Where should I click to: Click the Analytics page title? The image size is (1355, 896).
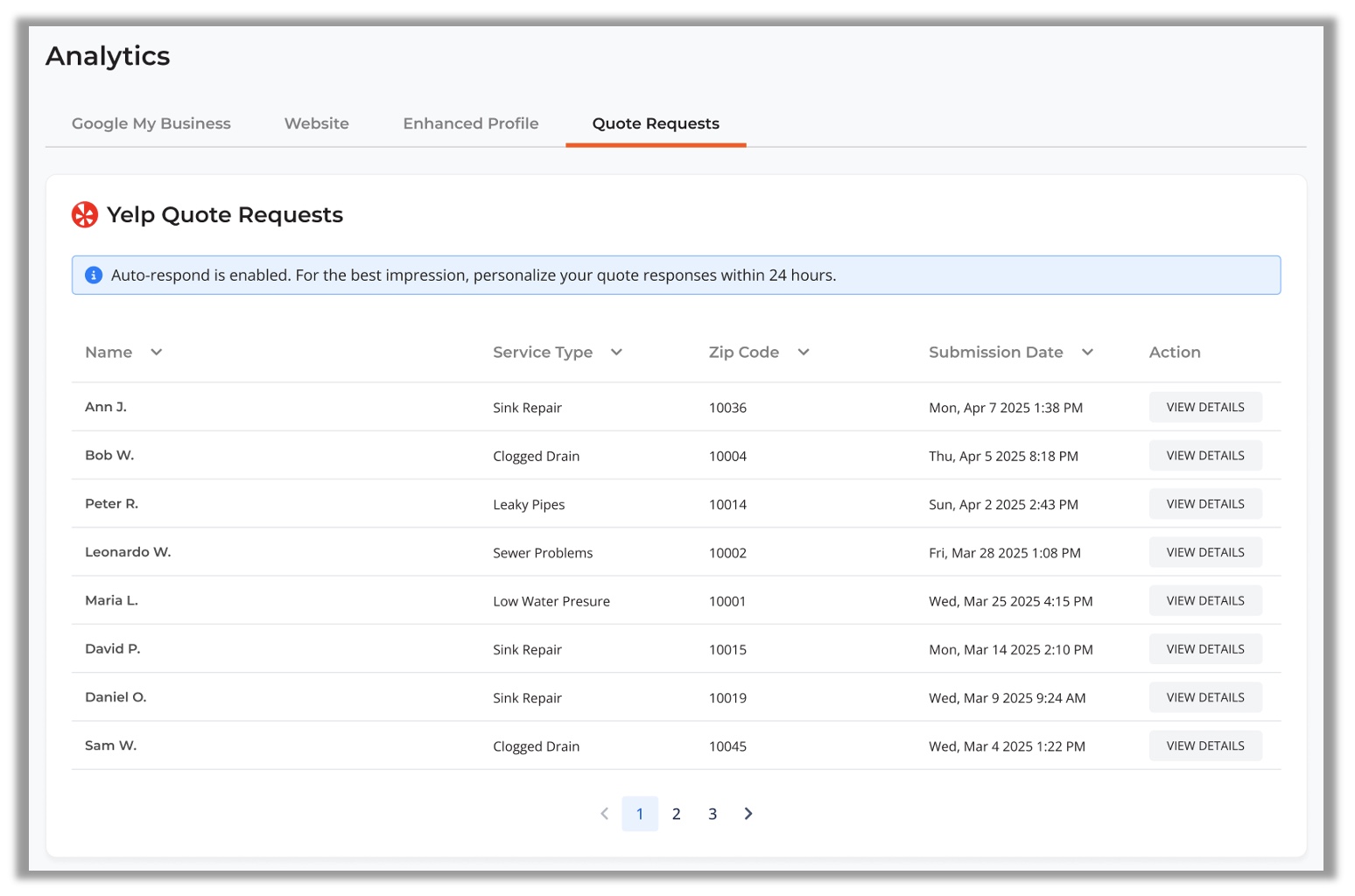tap(108, 56)
